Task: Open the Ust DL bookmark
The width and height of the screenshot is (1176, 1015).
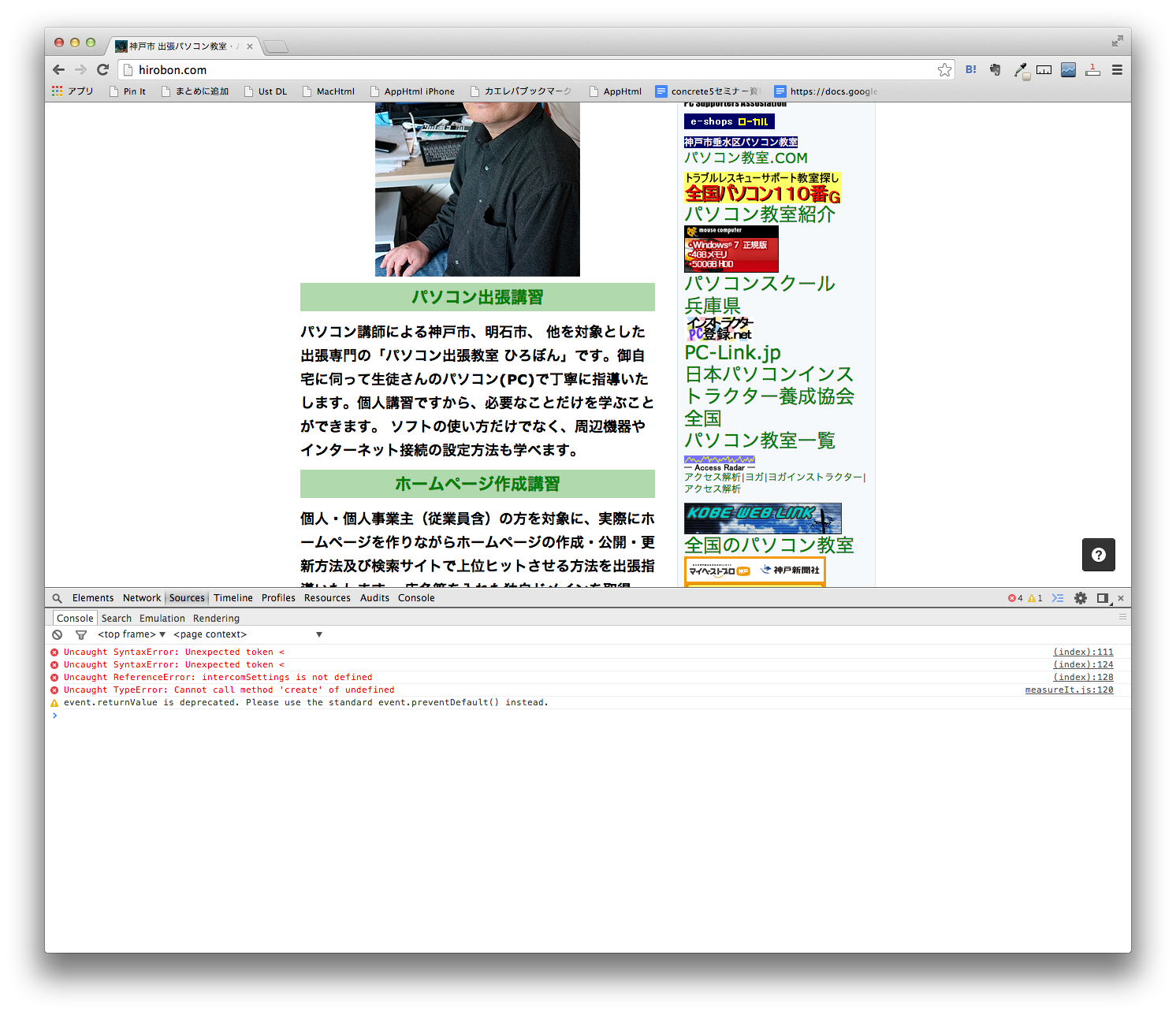Action: (265, 91)
